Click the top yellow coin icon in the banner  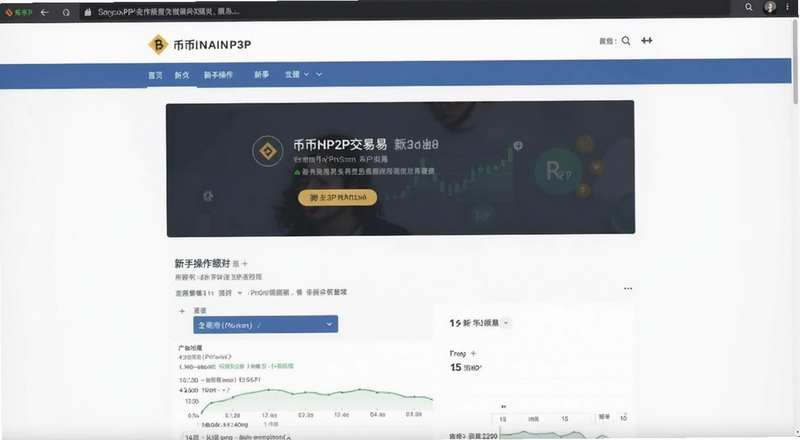[586, 143]
